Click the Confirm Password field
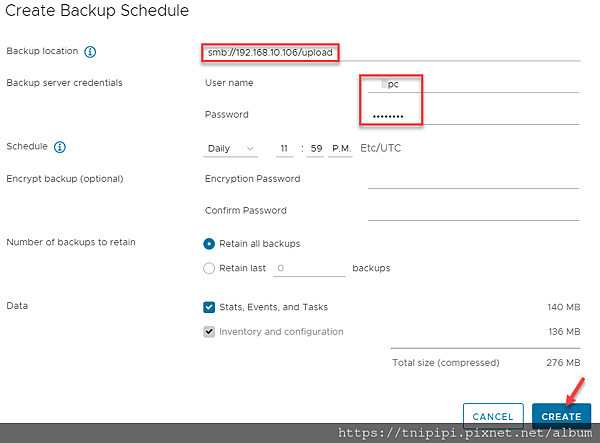The height and width of the screenshot is (443, 600). tap(472, 211)
